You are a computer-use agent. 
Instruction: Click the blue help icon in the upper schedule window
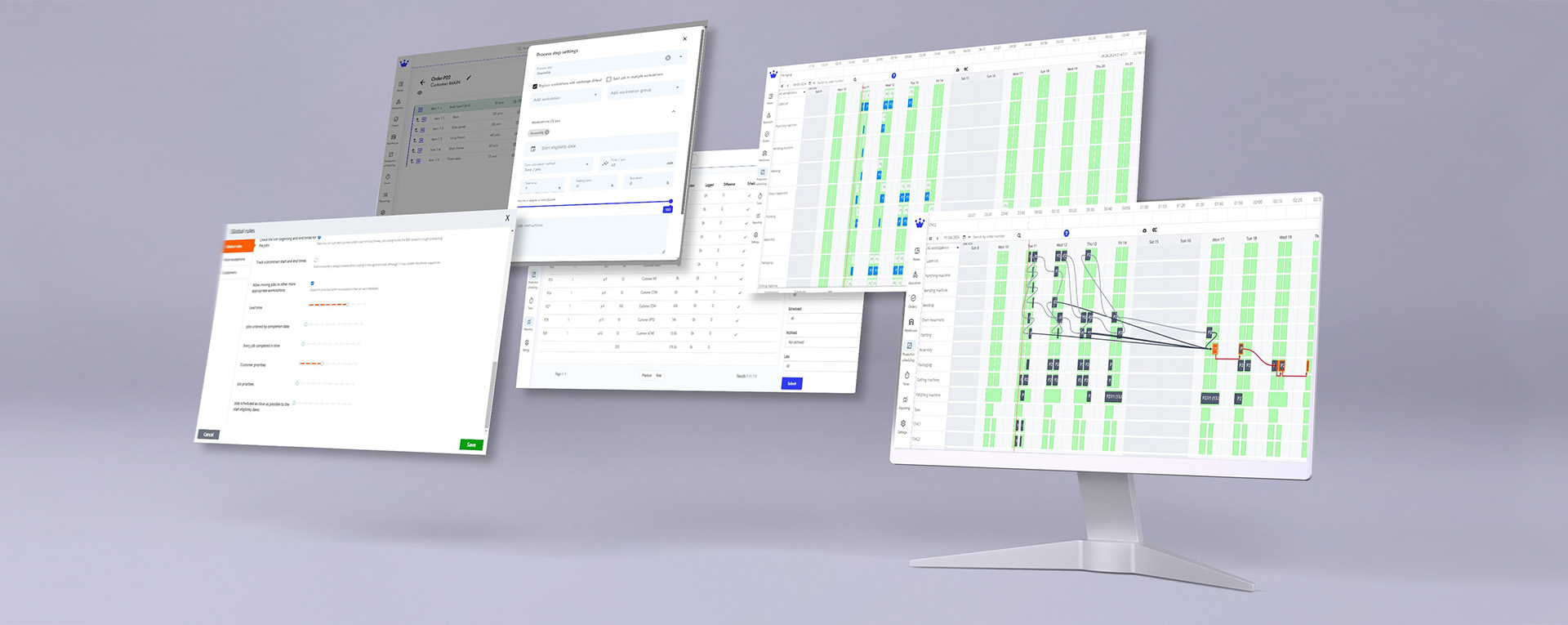(893, 75)
